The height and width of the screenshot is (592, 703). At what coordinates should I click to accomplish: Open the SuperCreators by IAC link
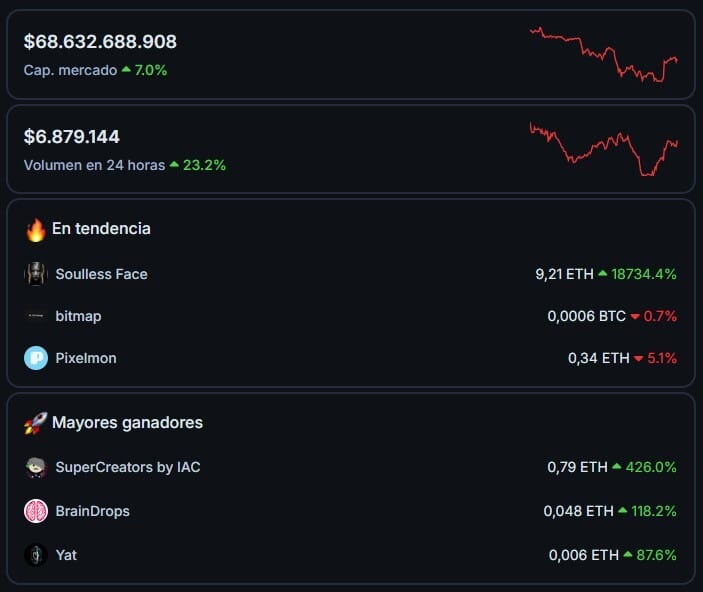(128, 467)
